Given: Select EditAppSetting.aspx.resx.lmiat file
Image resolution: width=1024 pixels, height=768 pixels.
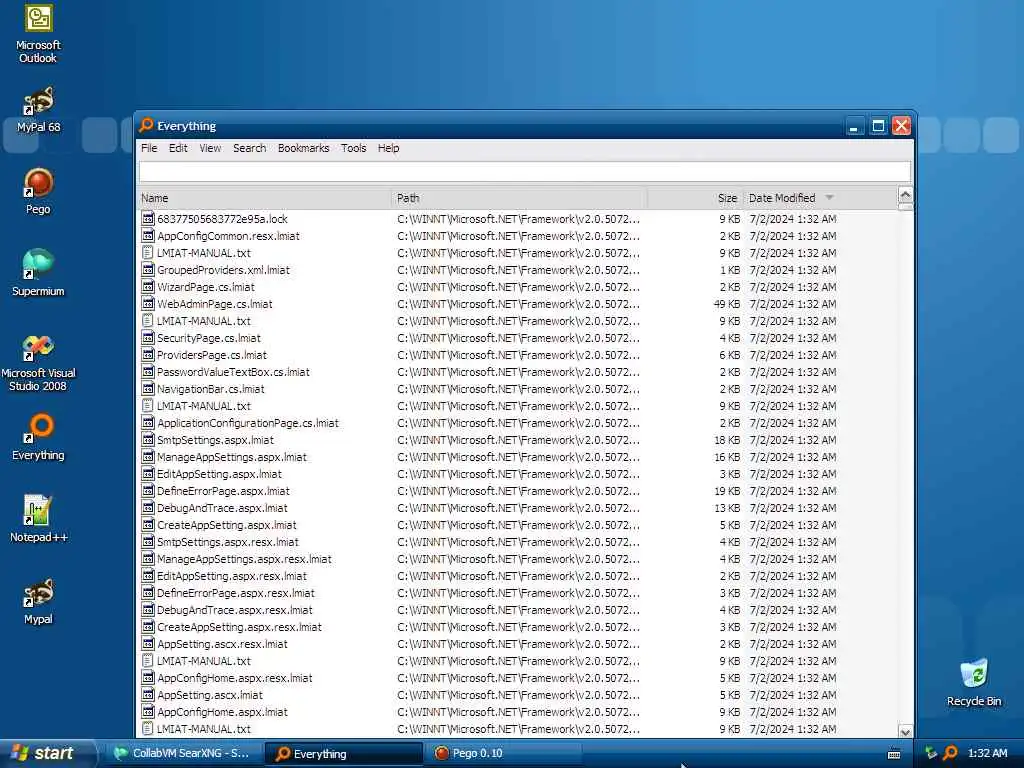Looking at the screenshot, I should coord(231,575).
